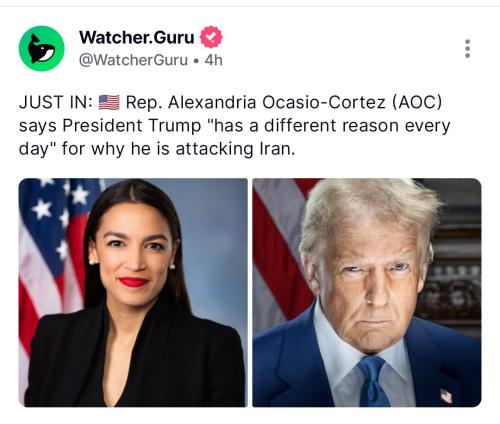Click the red lipstick smile in left photo
Screen dimensions: 500x424
(134, 282)
